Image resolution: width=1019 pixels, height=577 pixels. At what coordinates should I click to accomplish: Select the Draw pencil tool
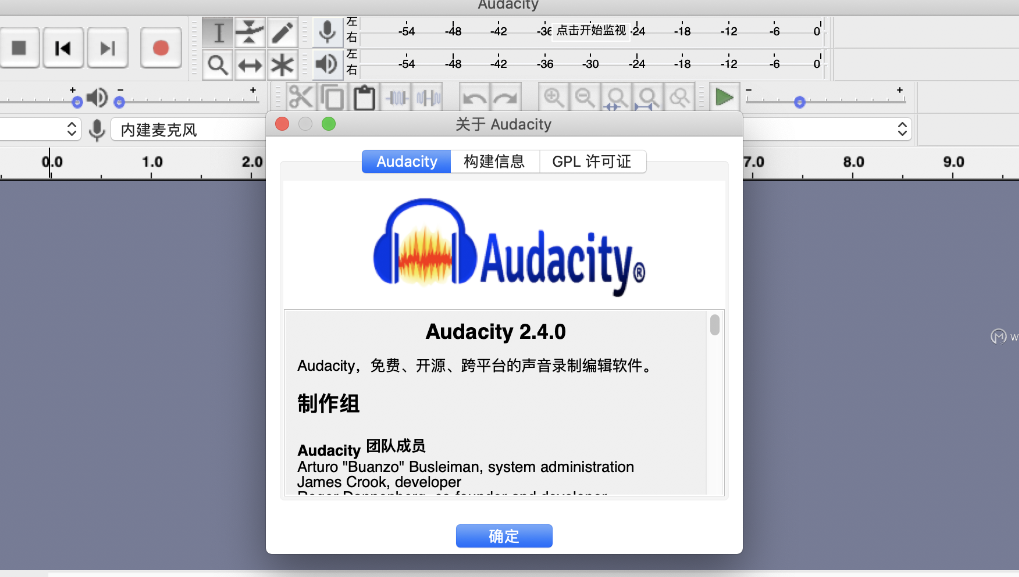pos(282,32)
